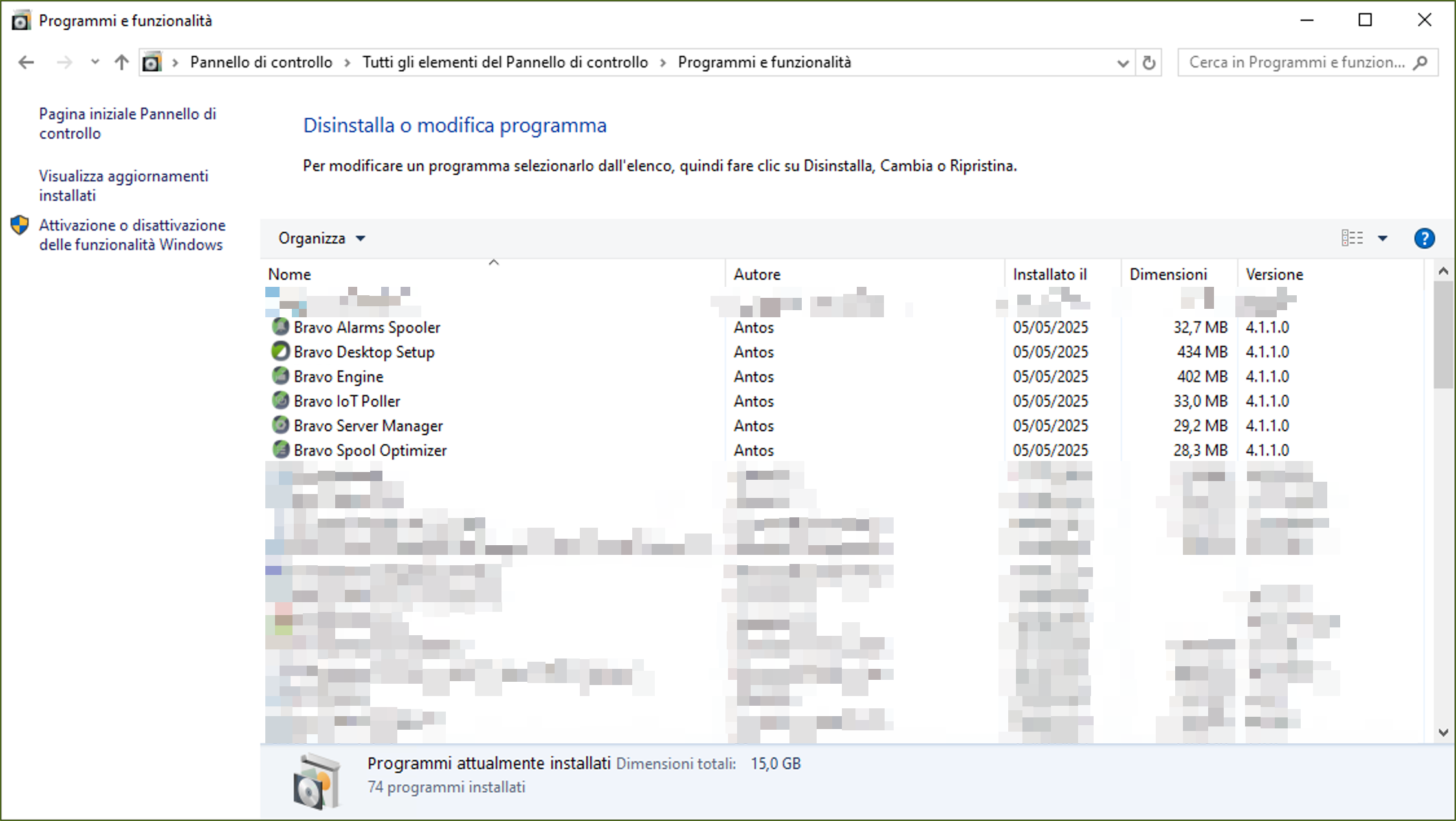Click total size '15,0 GB' value
The height and width of the screenshot is (821, 1456).
(x=776, y=764)
